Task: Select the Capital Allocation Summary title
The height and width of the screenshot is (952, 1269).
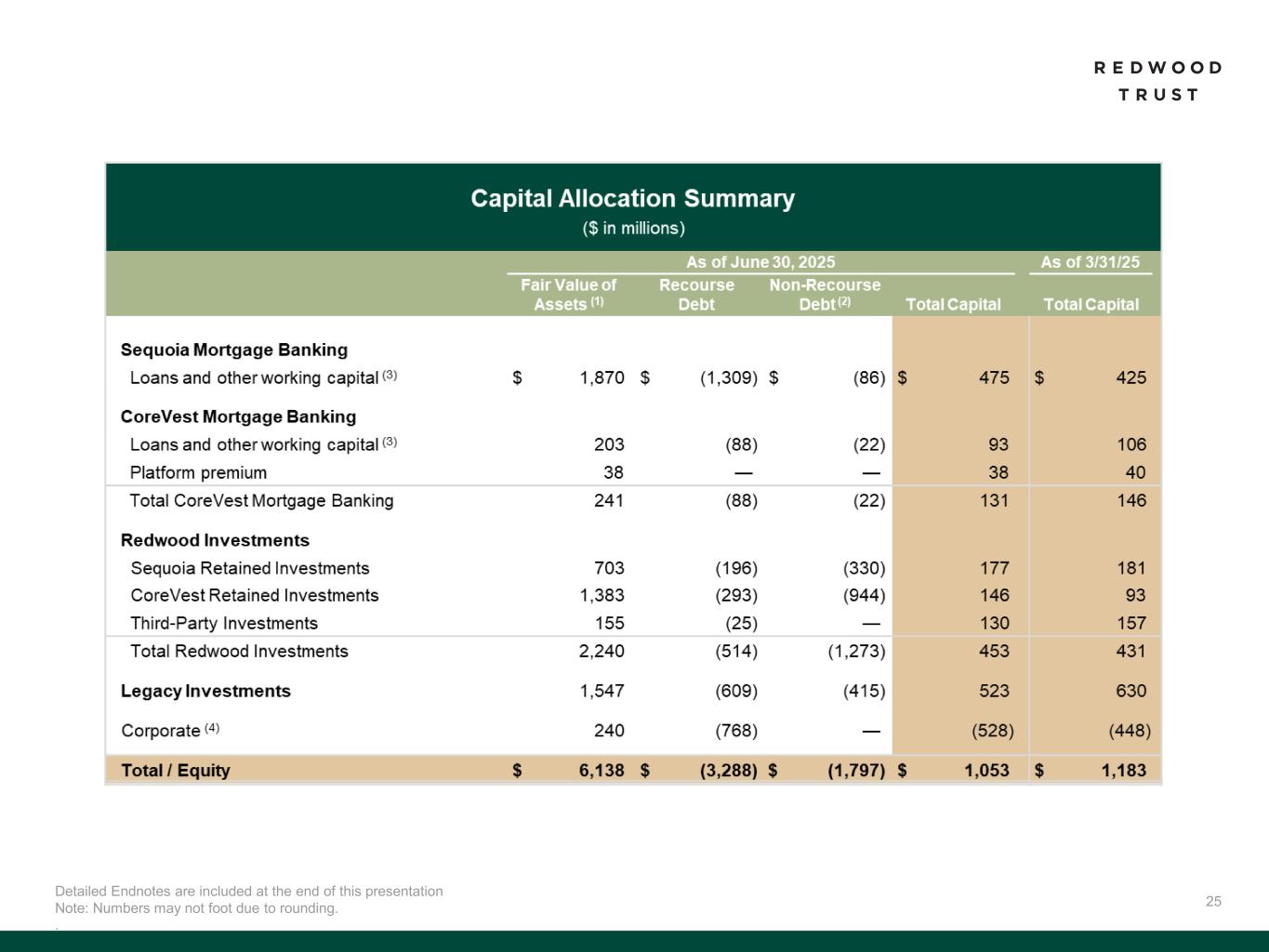Action: point(632,199)
